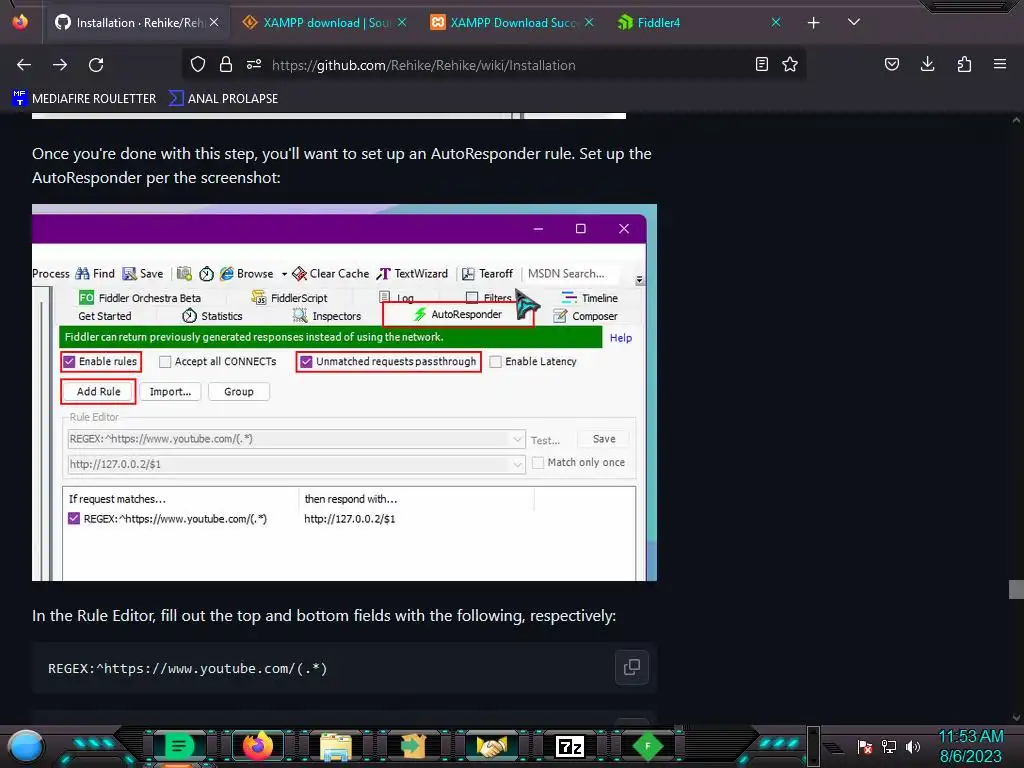Open the Fiddler AutoResponder screenshot image

click(344, 392)
